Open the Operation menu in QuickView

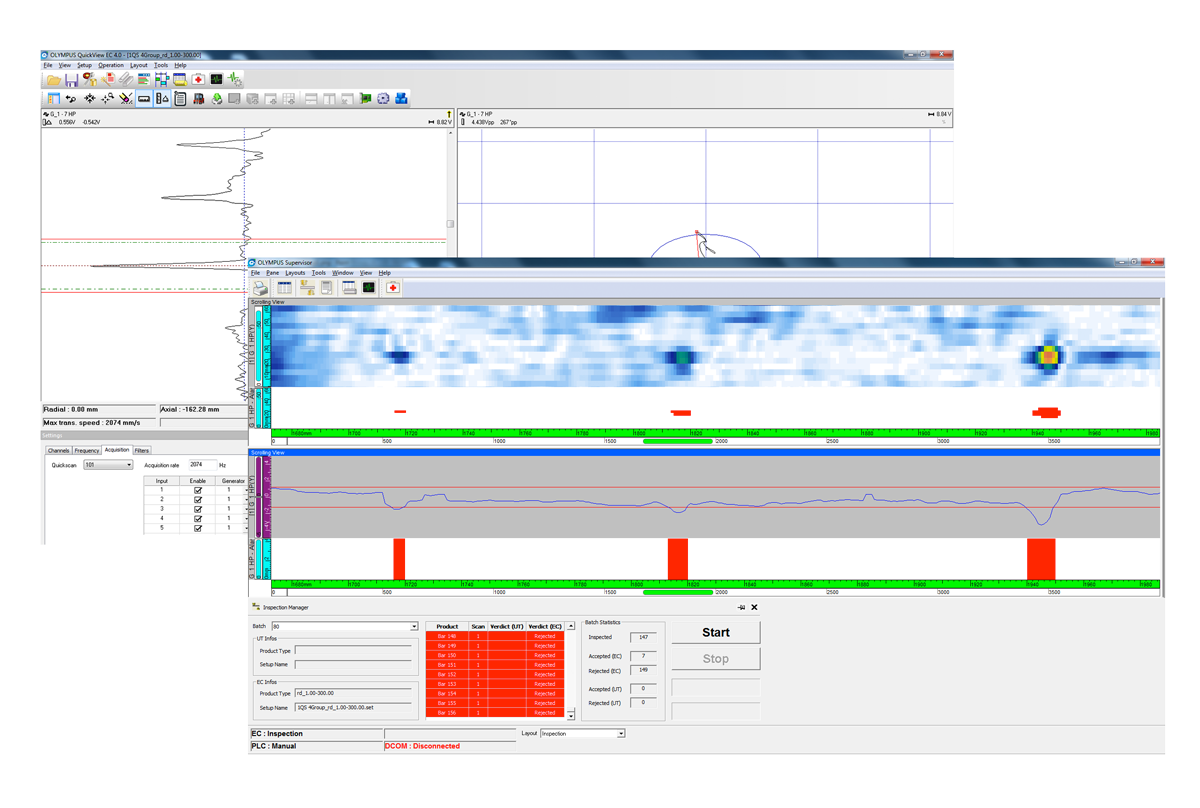click(x=111, y=66)
